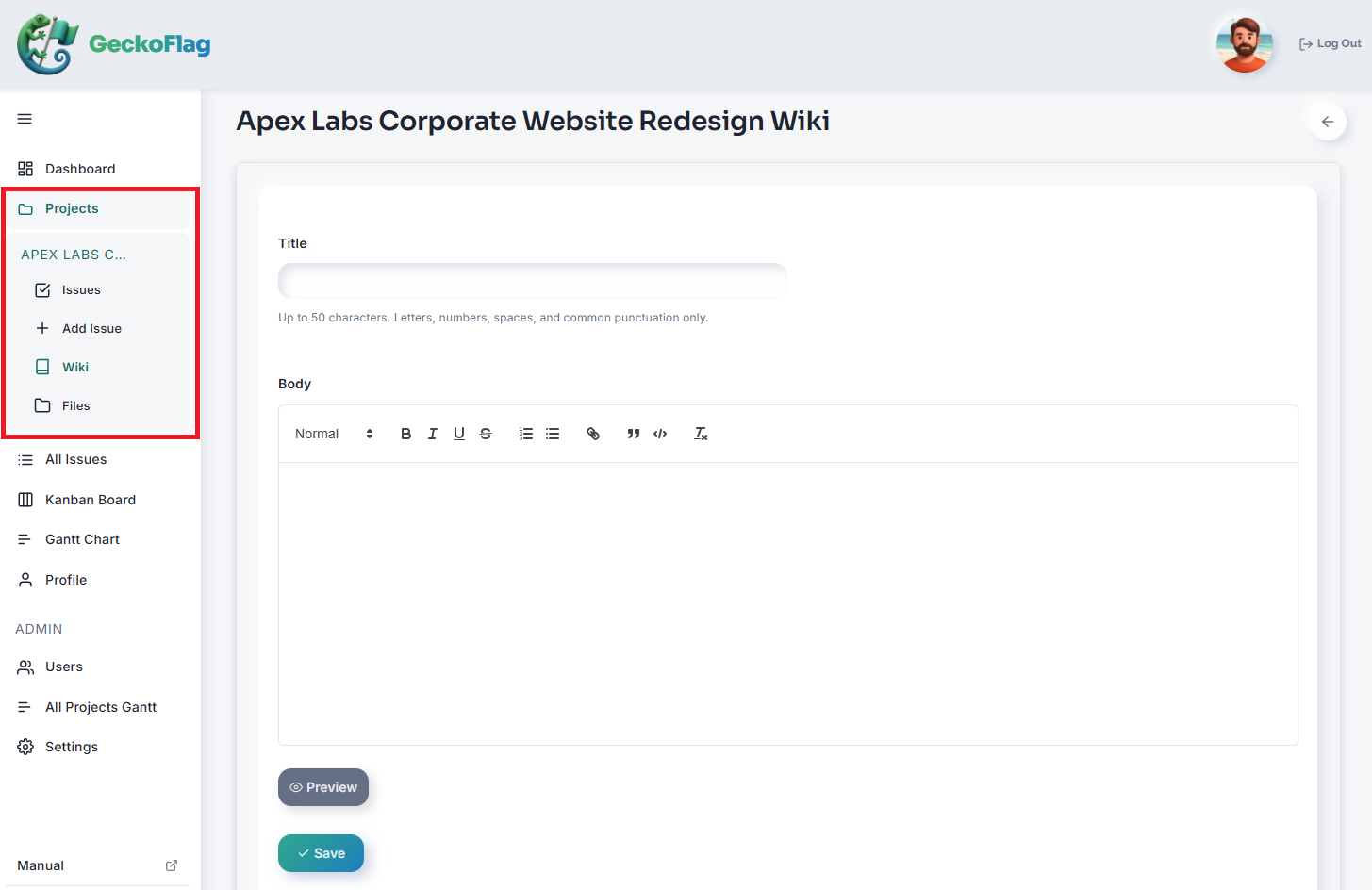Insert a blockquote in the body
The width and height of the screenshot is (1372, 890).
click(634, 434)
